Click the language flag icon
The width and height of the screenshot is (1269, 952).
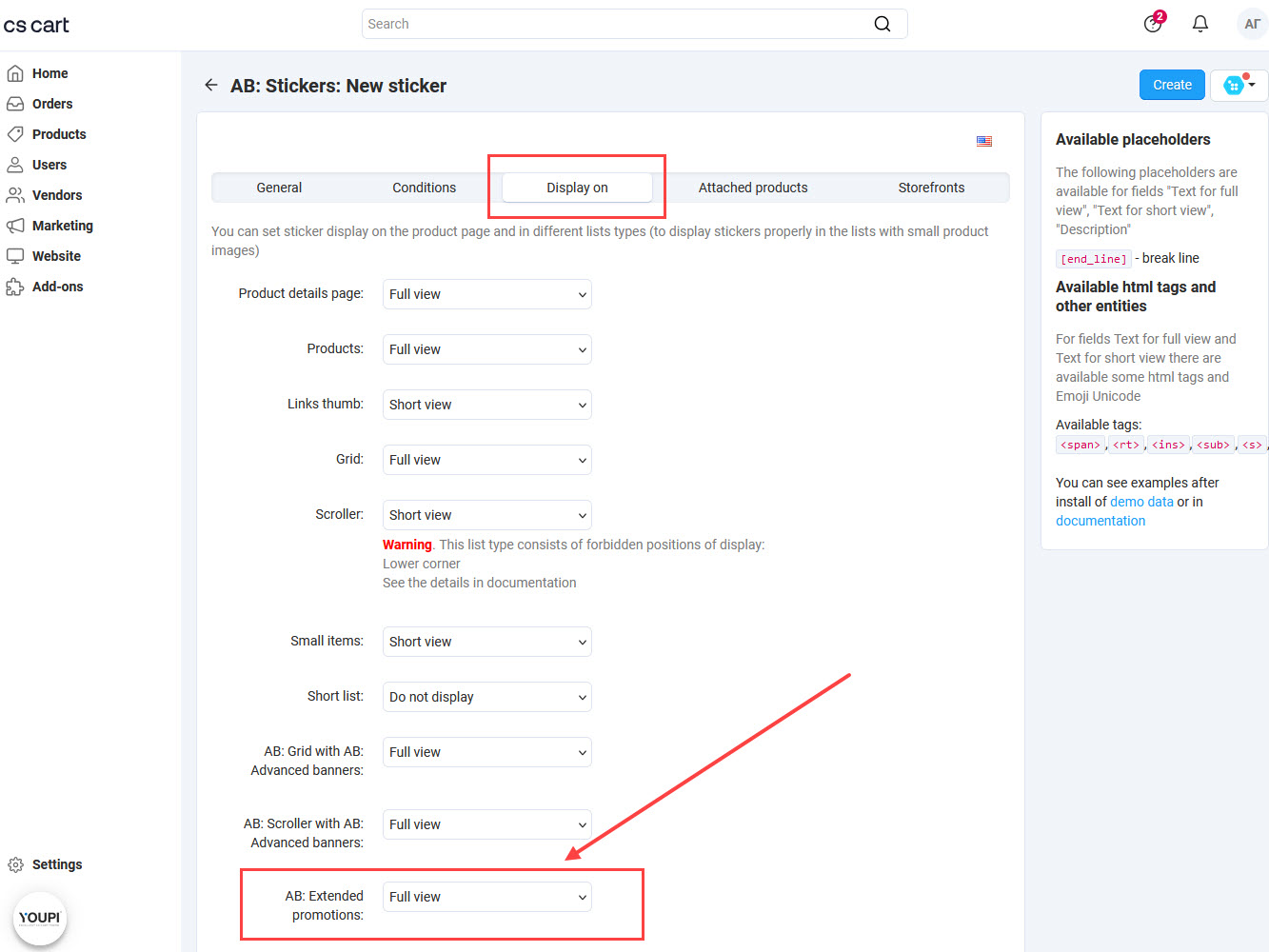tap(984, 141)
